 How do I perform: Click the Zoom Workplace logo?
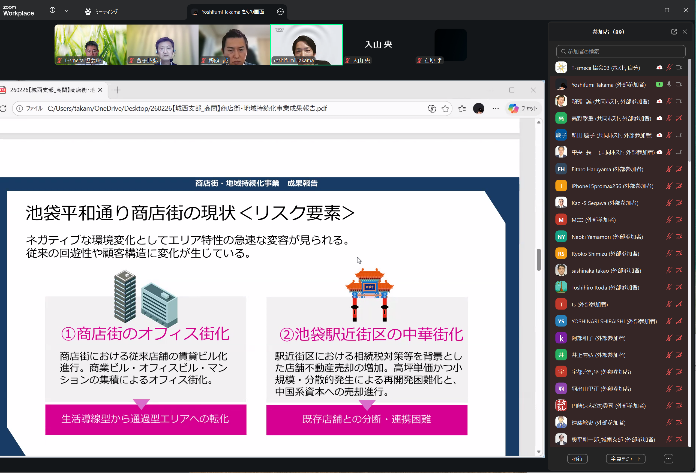[18, 10]
